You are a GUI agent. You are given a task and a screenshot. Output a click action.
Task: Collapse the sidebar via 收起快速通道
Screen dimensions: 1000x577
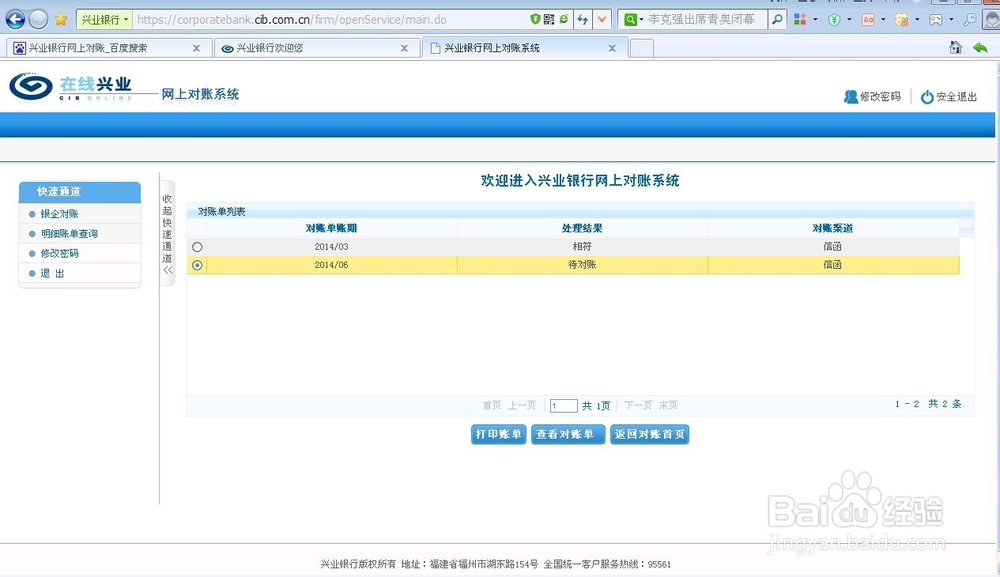click(167, 234)
